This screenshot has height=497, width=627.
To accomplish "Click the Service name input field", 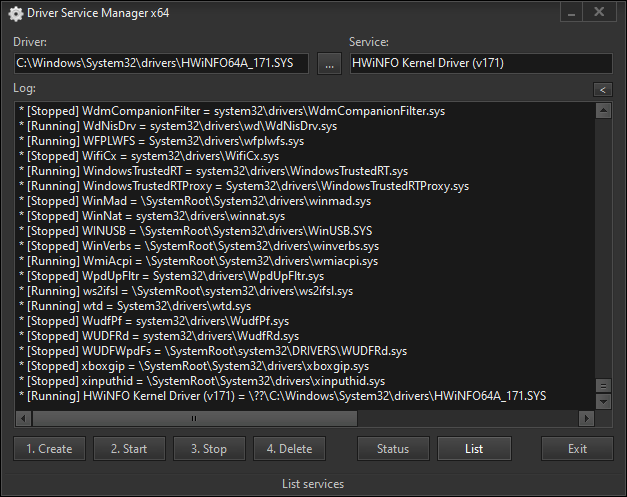I will (481, 63).
